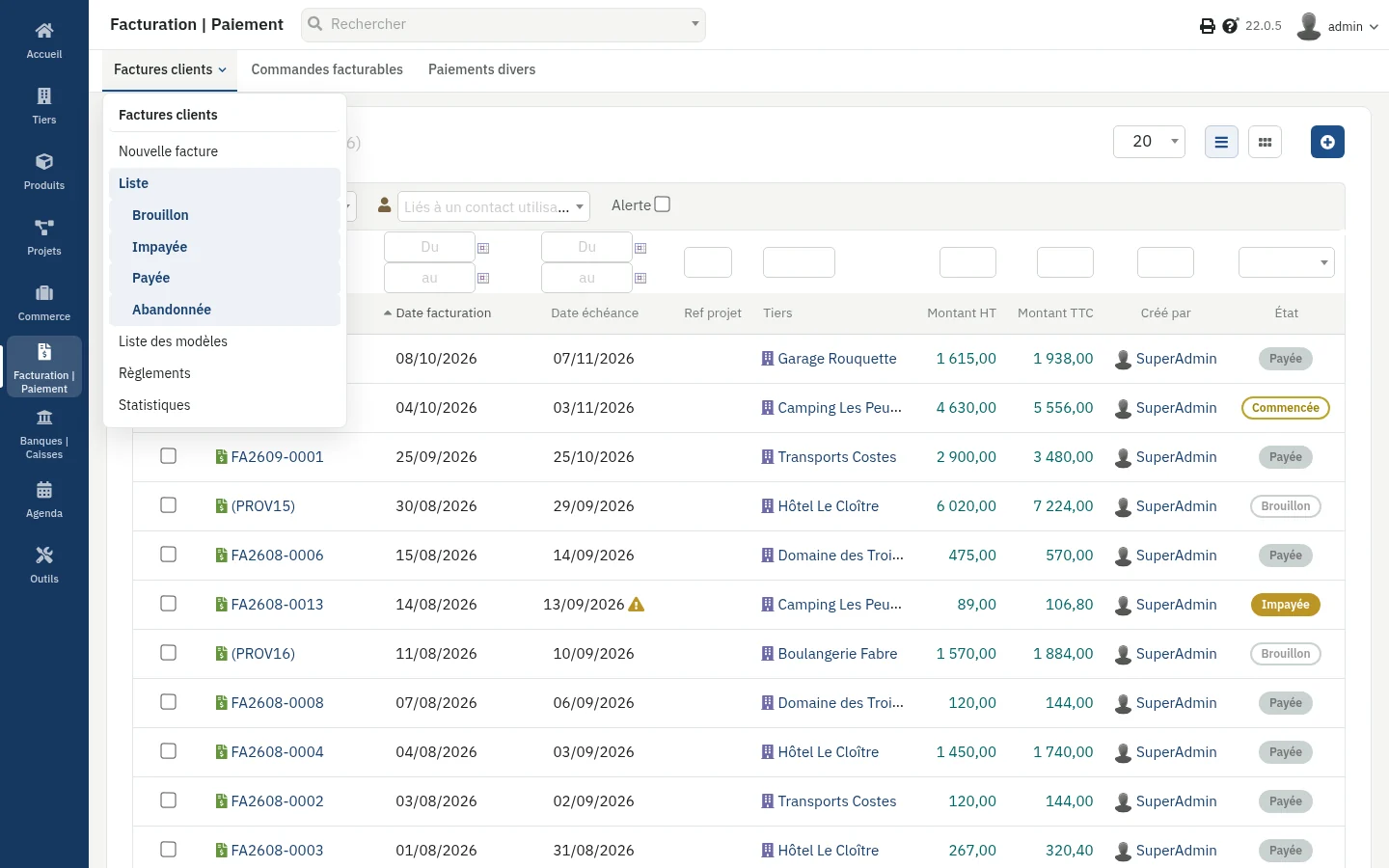The width and height of the screenshot is (1389, 868).
Task: Open the Commandes facturables tab
Action: [x=327, y=69]
